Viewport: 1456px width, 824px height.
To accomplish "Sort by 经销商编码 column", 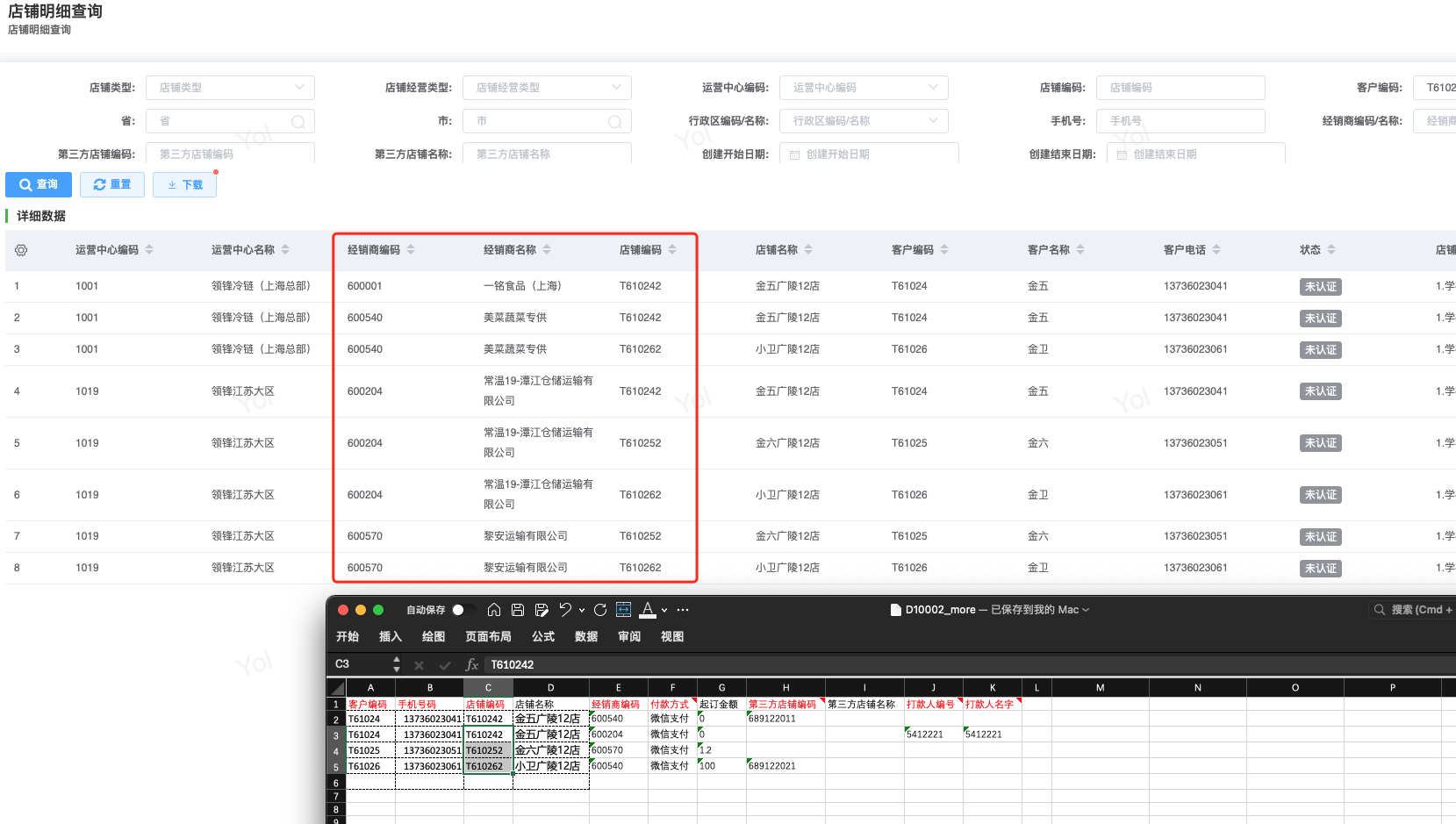I will click(411, 250).
